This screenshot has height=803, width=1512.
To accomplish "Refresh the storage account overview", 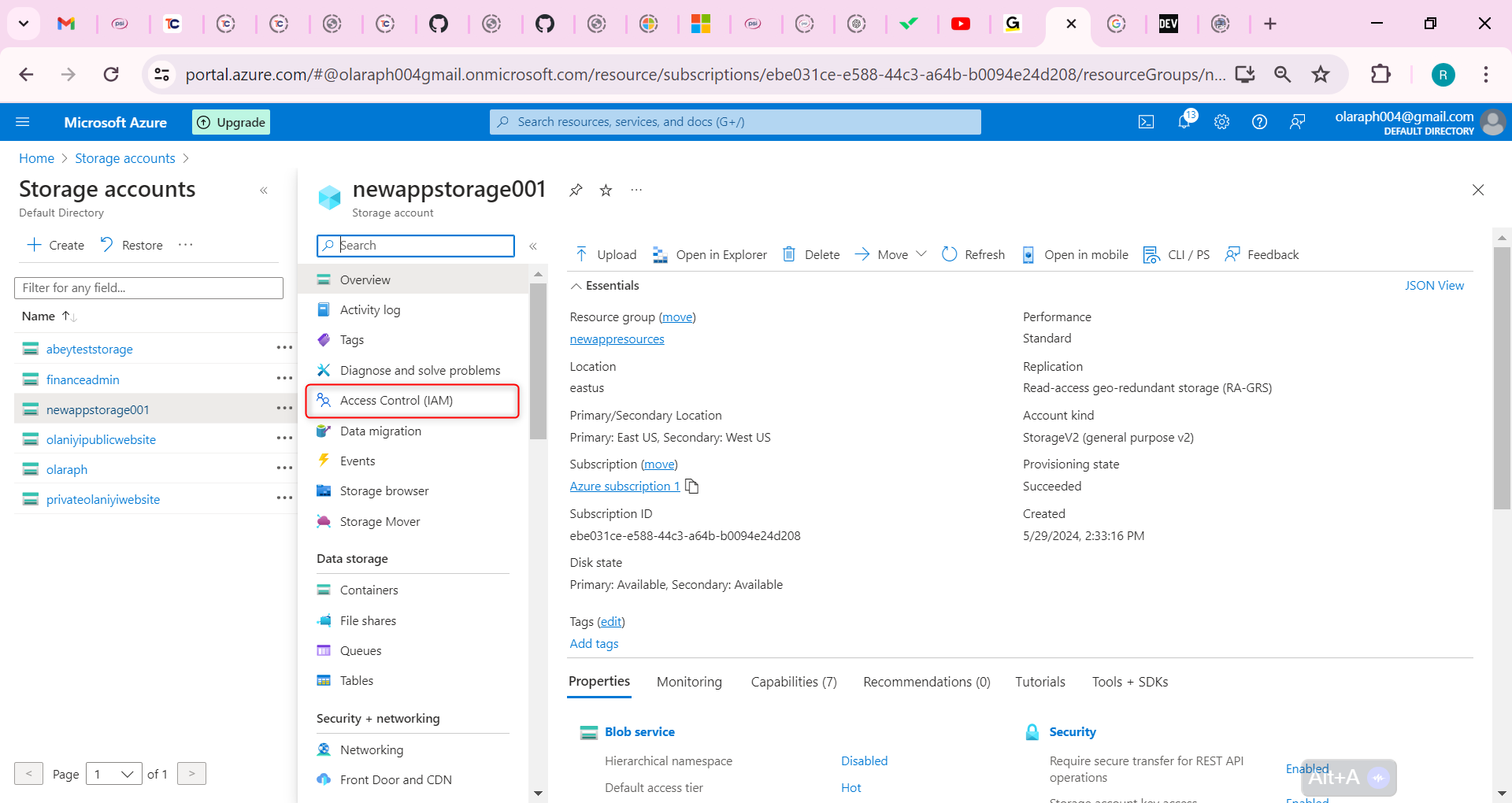I will (x=973, y=254).
